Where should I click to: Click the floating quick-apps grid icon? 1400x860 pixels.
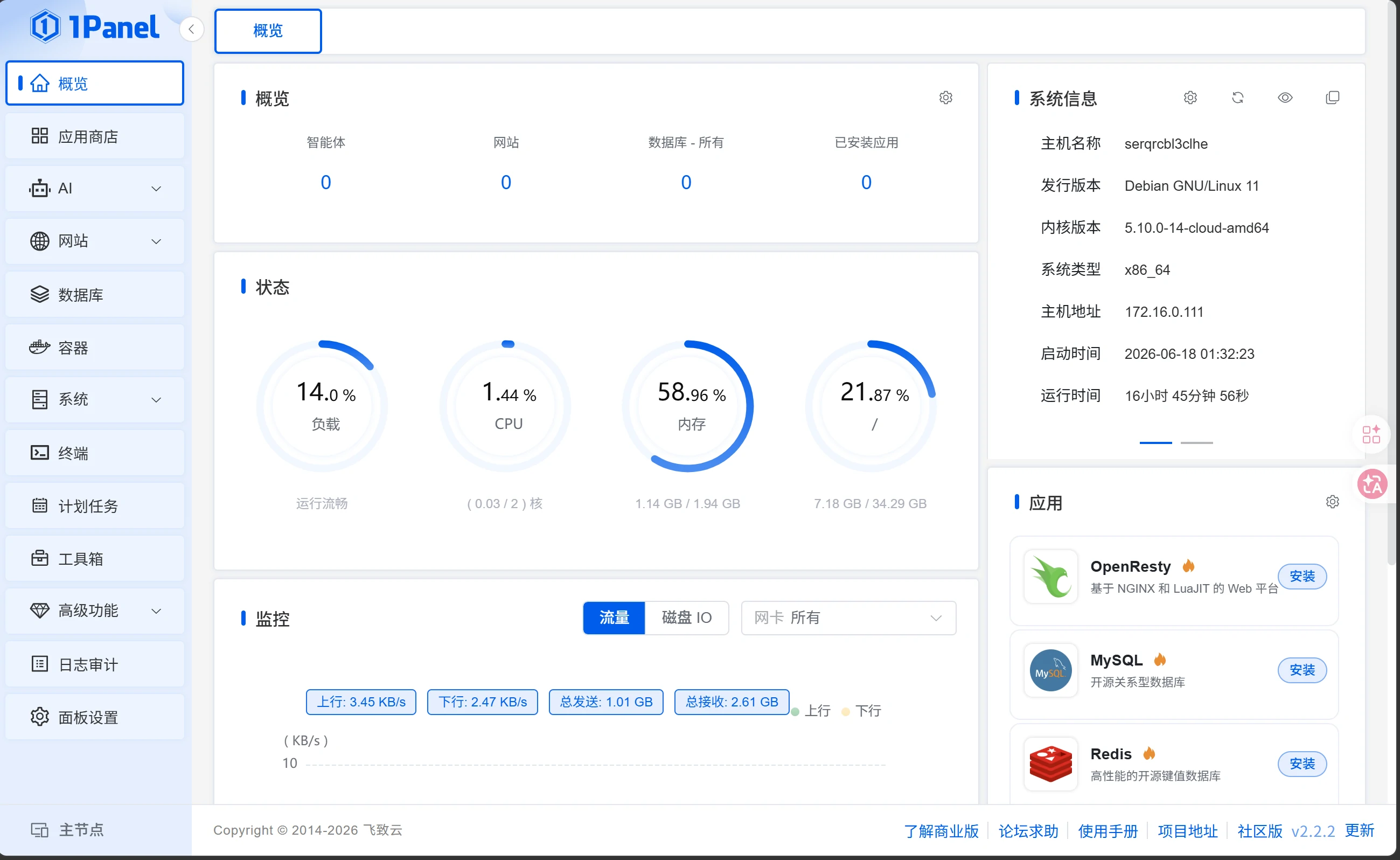[x=1371, y=434]
